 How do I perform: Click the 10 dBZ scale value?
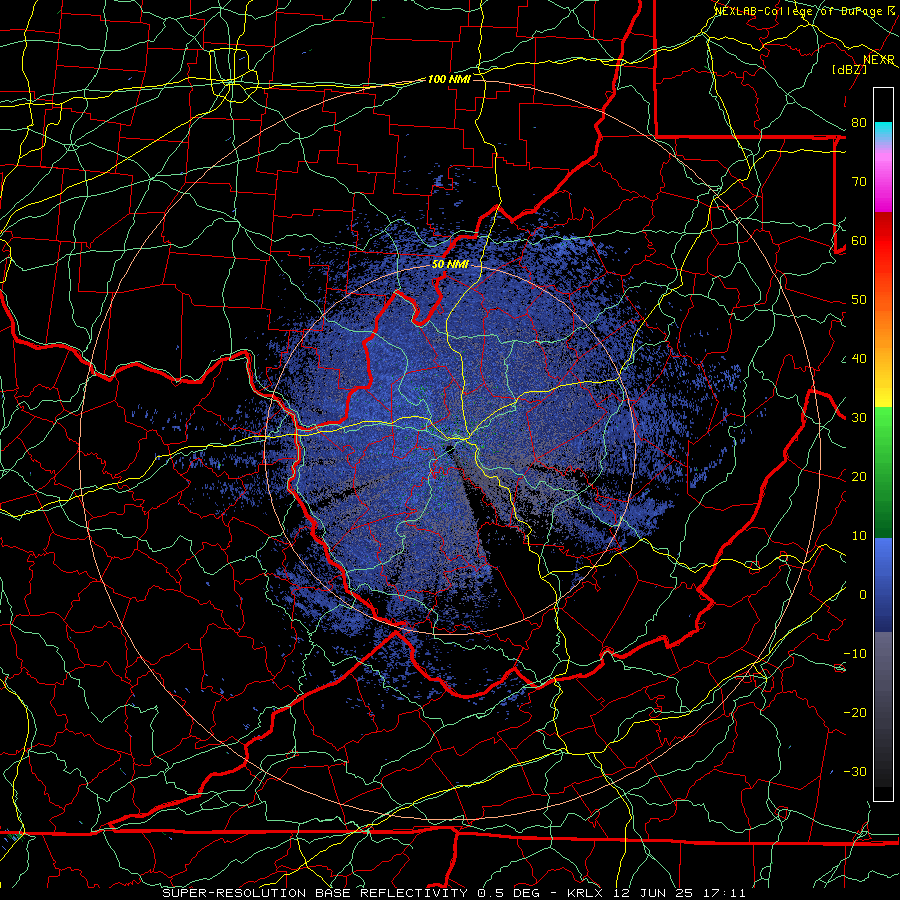pos(859,536)
